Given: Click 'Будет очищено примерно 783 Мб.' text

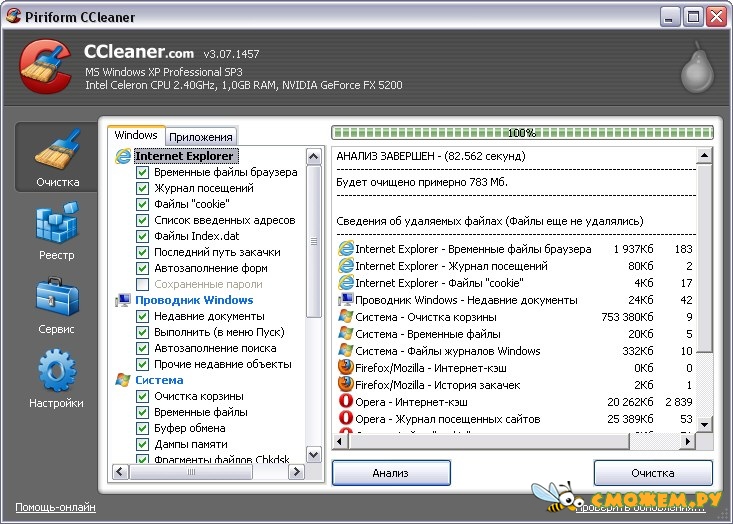Looking at the screenshot, I should 422,182.
